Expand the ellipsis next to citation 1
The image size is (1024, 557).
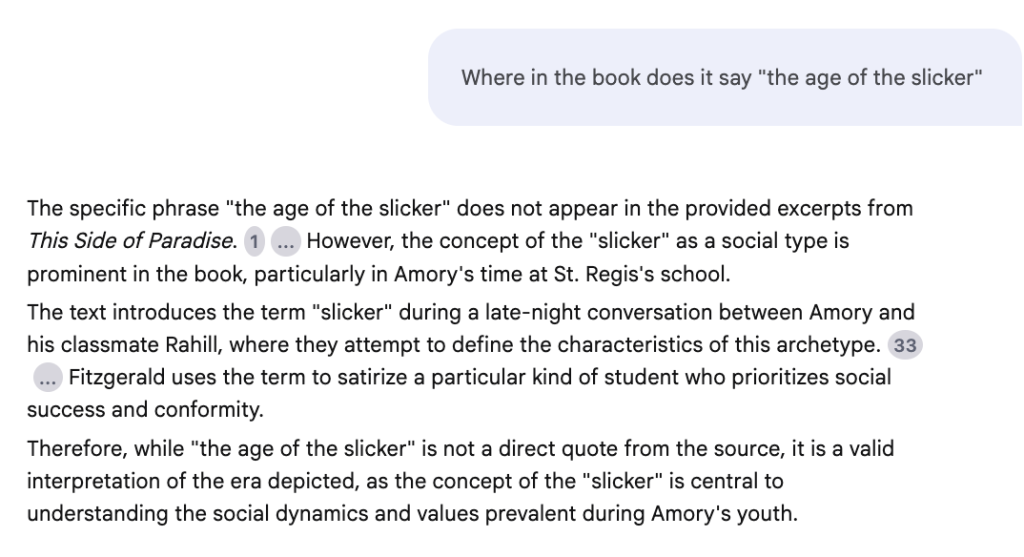tap(285, 242)
